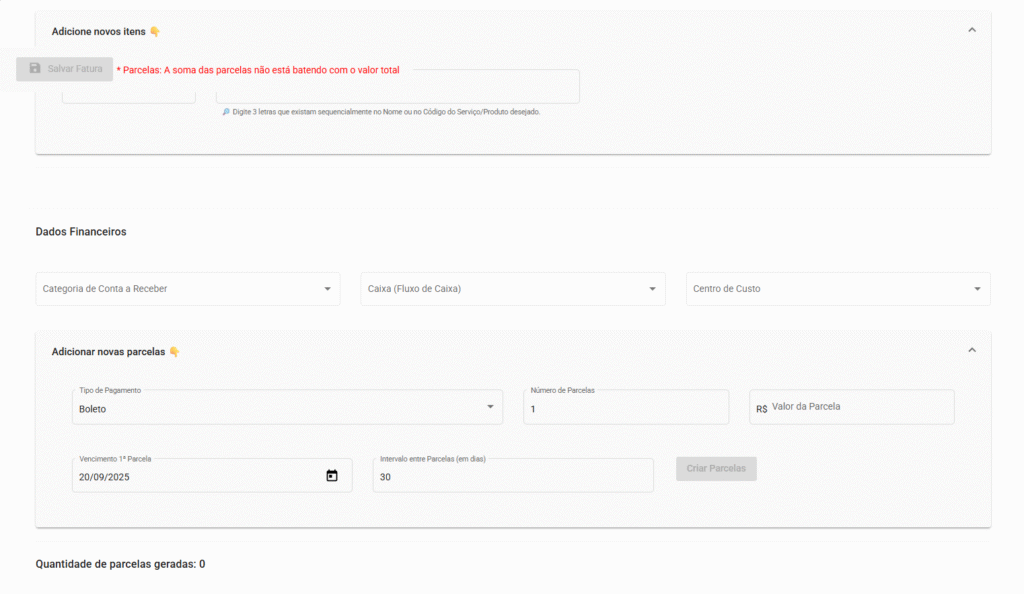Click the pointing hand emoji next to Adicione novos itens
The height and width of the screenshot is (594, 1024).
click(x=155, y=32)
